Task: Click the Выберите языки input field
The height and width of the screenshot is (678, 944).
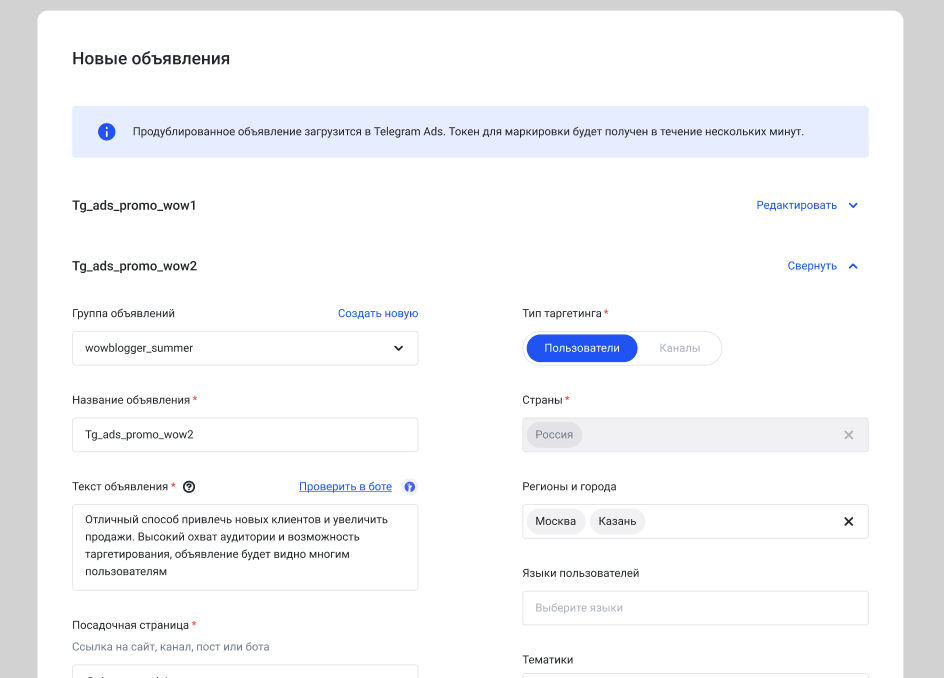Action: pos(695,608)
